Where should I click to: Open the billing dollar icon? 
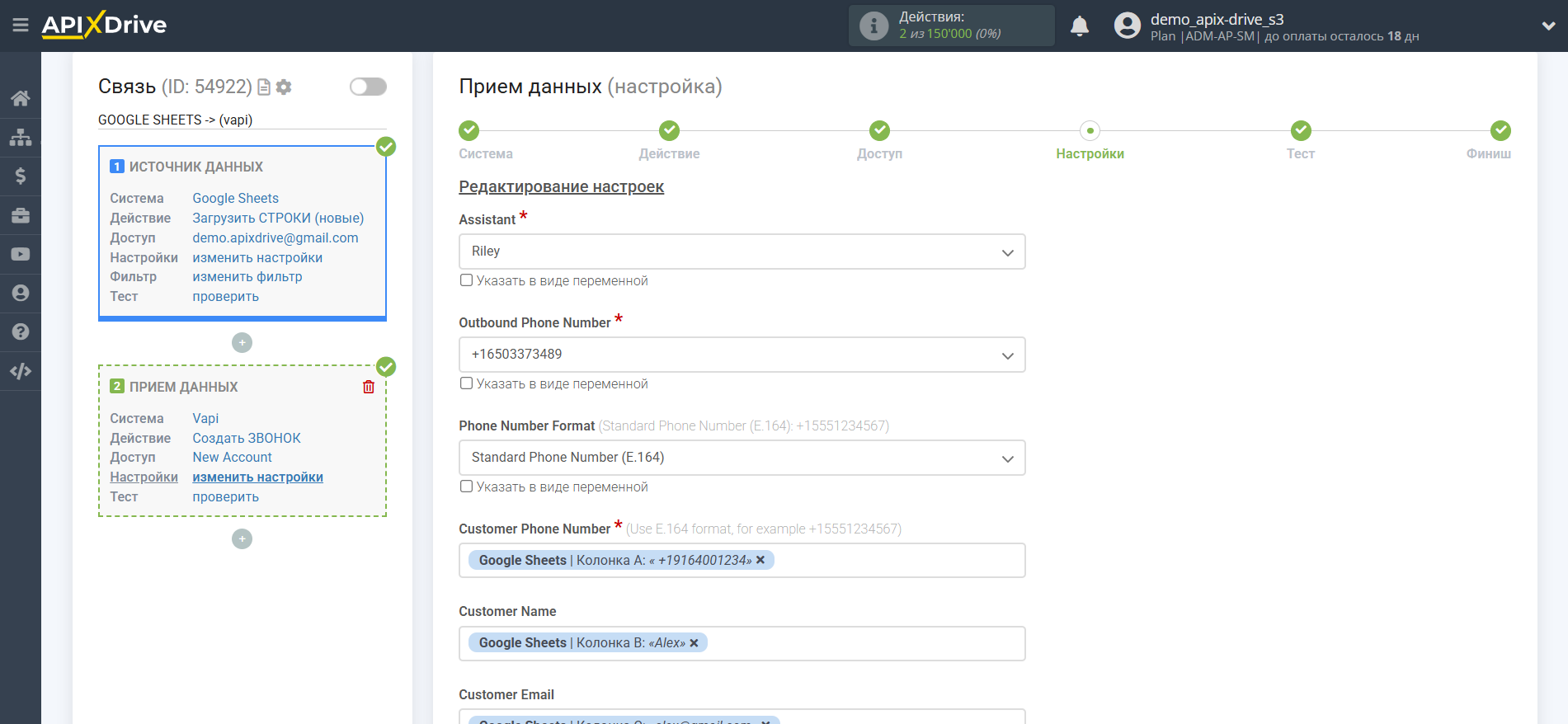[21, 176]
